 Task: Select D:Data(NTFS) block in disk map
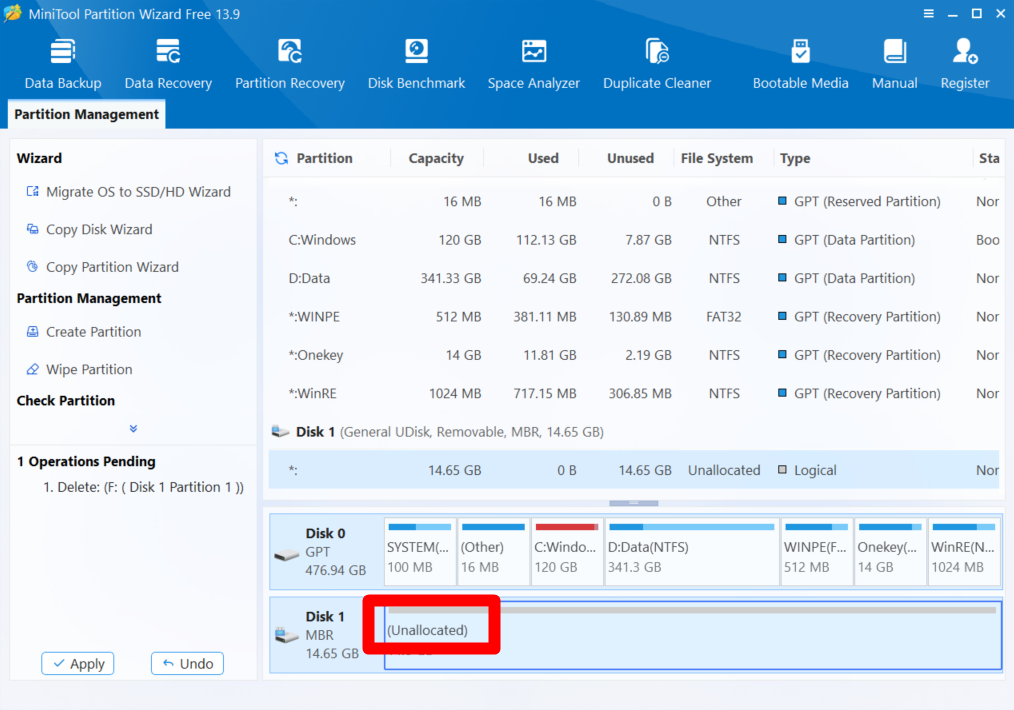692,552
